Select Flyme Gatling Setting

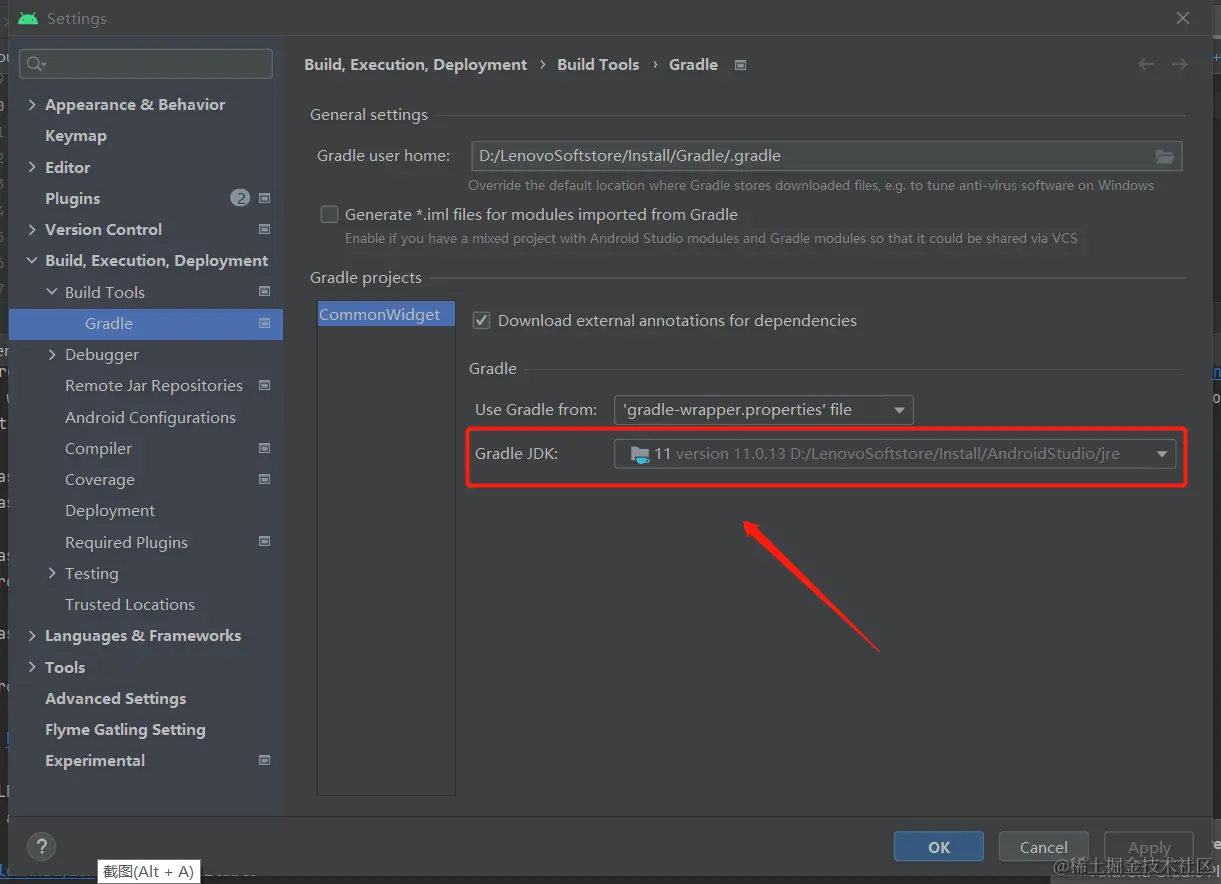(x=125, y=729)
